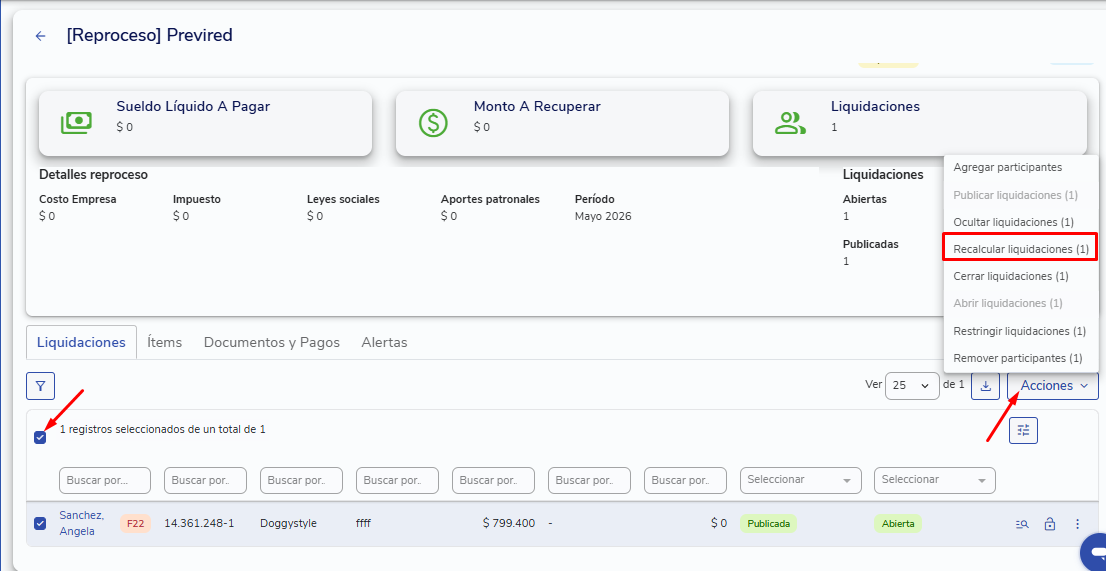Switch to the Liquidaciones tab

tap(81, 343)
